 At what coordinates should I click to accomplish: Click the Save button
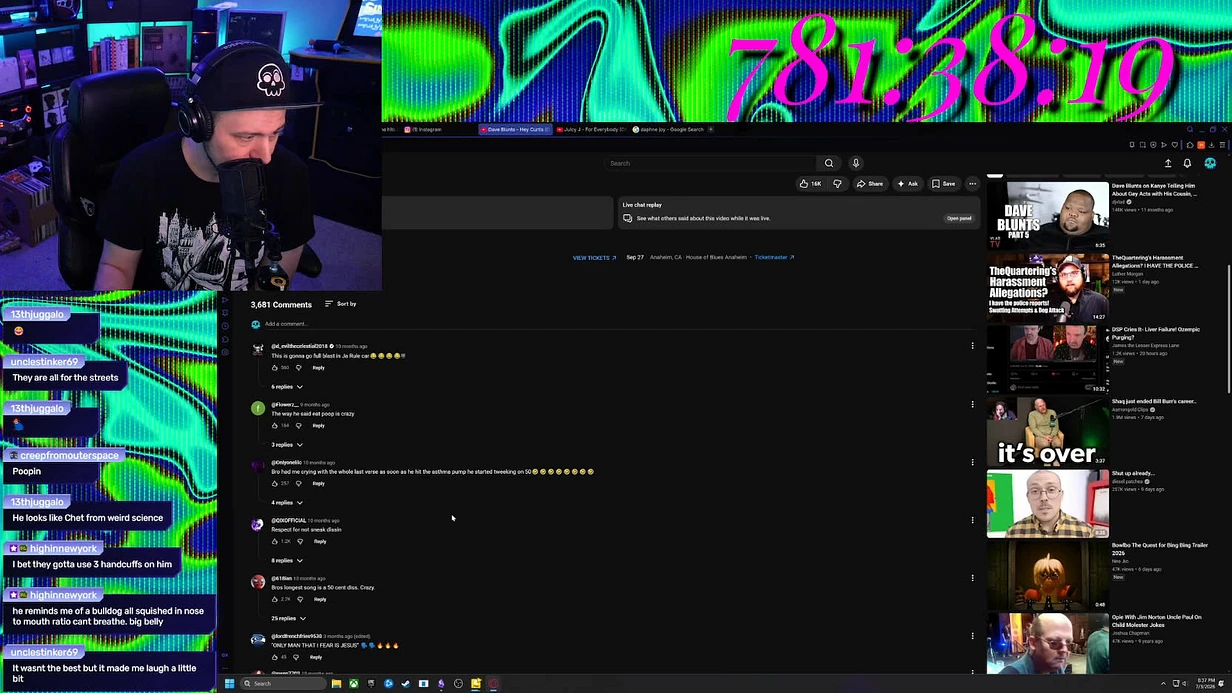pos(943,184)
